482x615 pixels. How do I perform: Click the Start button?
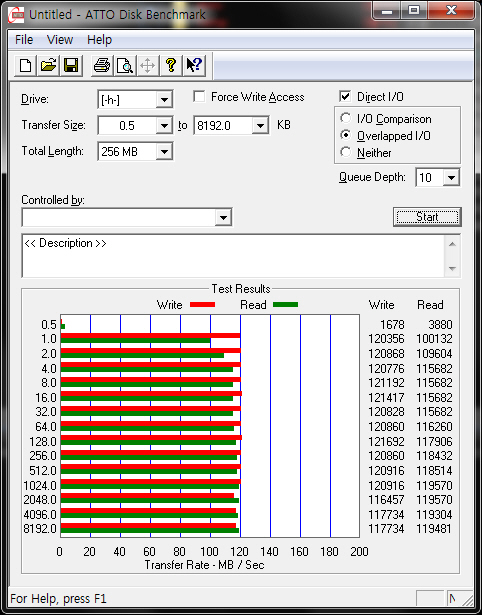427,217
